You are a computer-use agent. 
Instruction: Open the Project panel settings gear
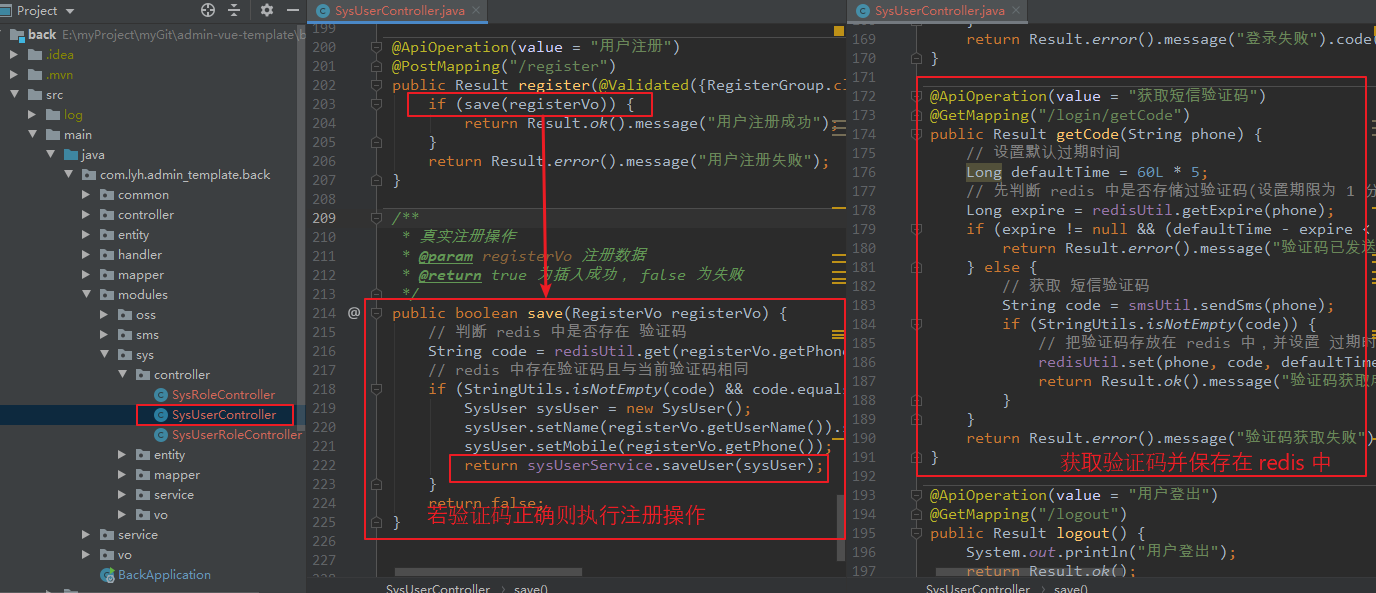(x=267, y=10)
